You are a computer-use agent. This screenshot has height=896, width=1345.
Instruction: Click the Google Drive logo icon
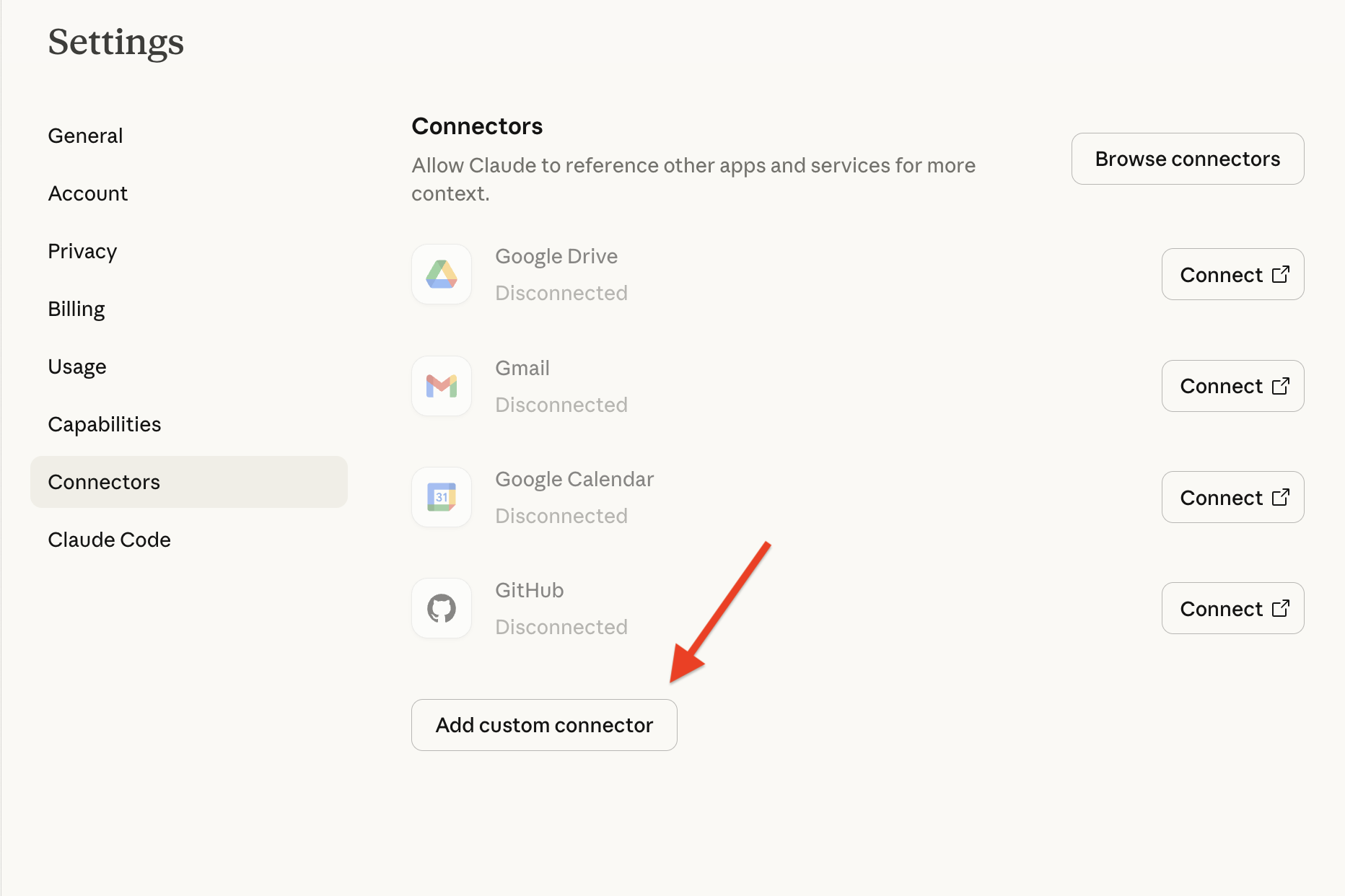[442, 274]
